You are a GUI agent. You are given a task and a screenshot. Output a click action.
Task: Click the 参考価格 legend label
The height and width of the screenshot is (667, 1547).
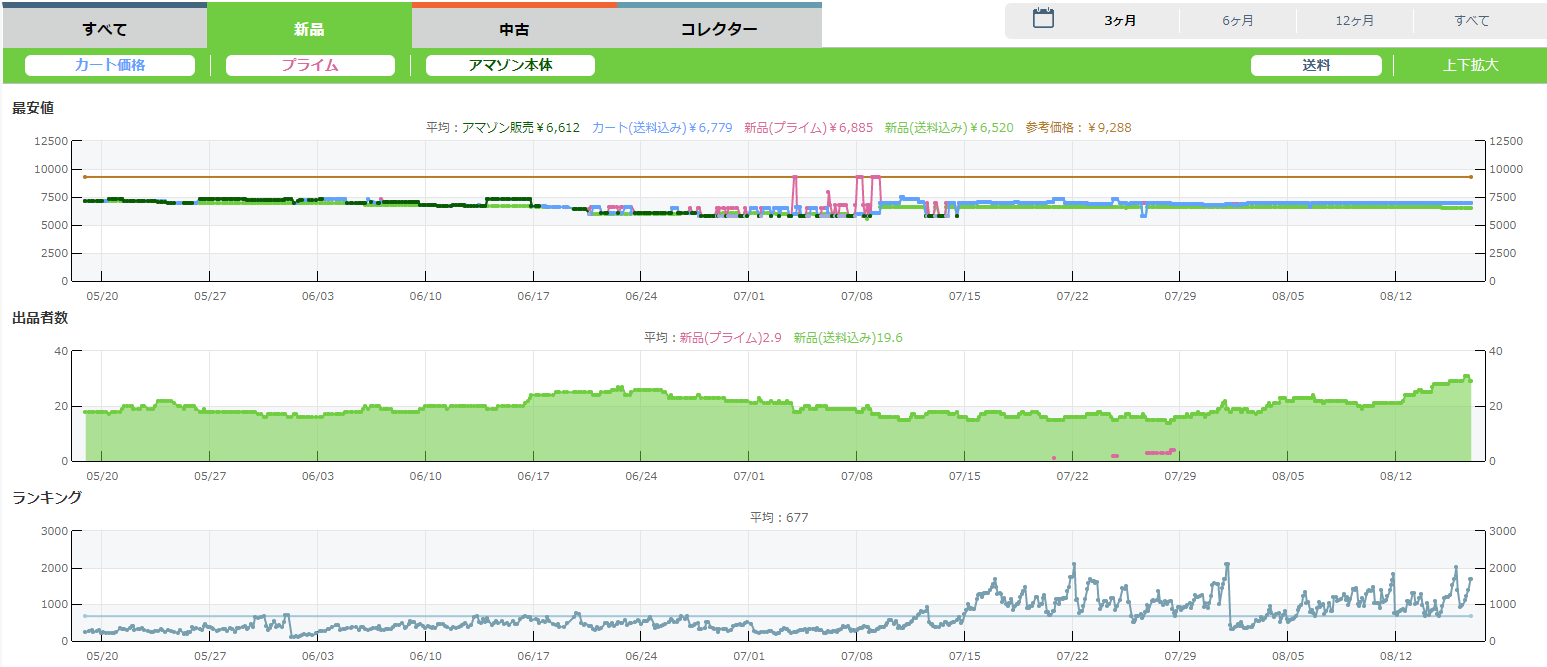pyautogui.click(x=1078, y=128)
